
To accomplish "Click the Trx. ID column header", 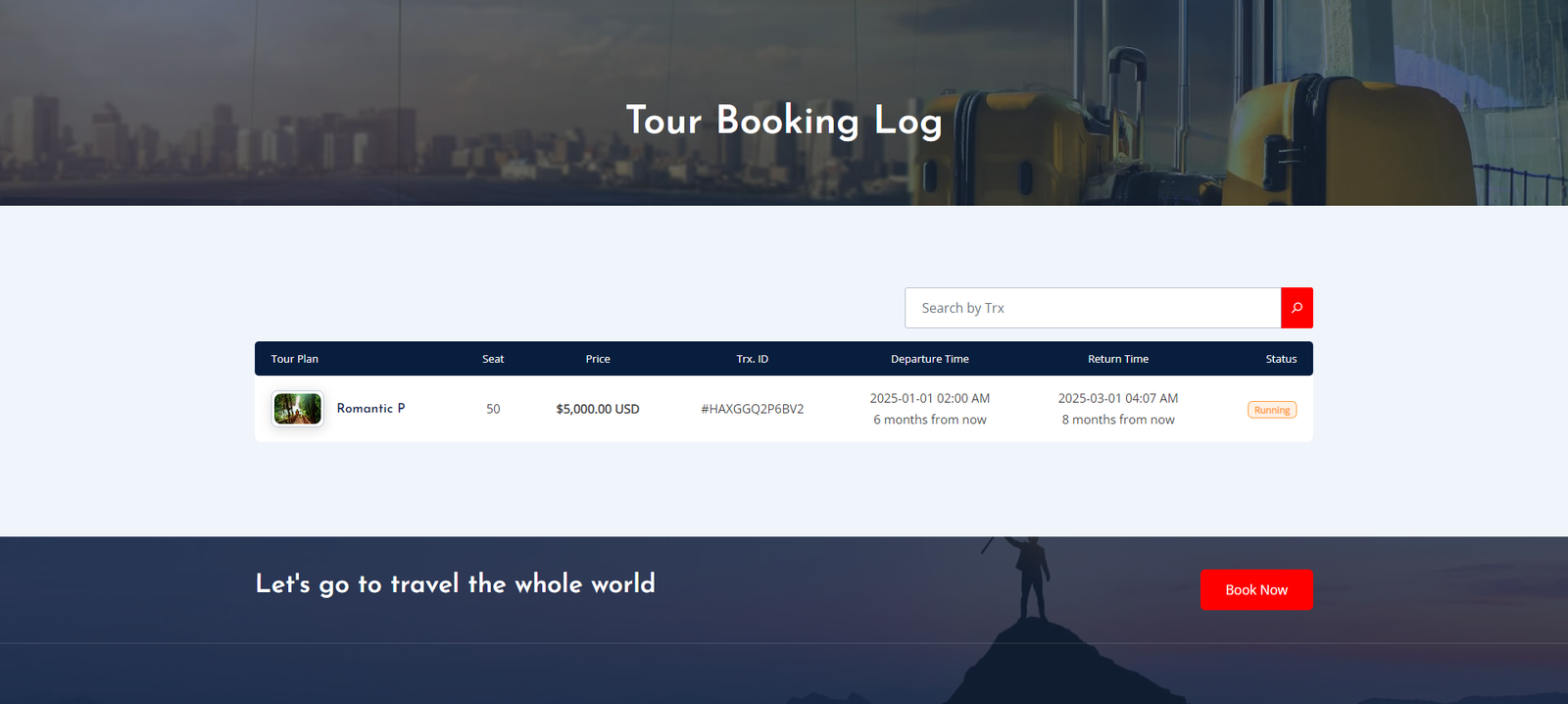I will pyautogui.click(x=753, y=359).
